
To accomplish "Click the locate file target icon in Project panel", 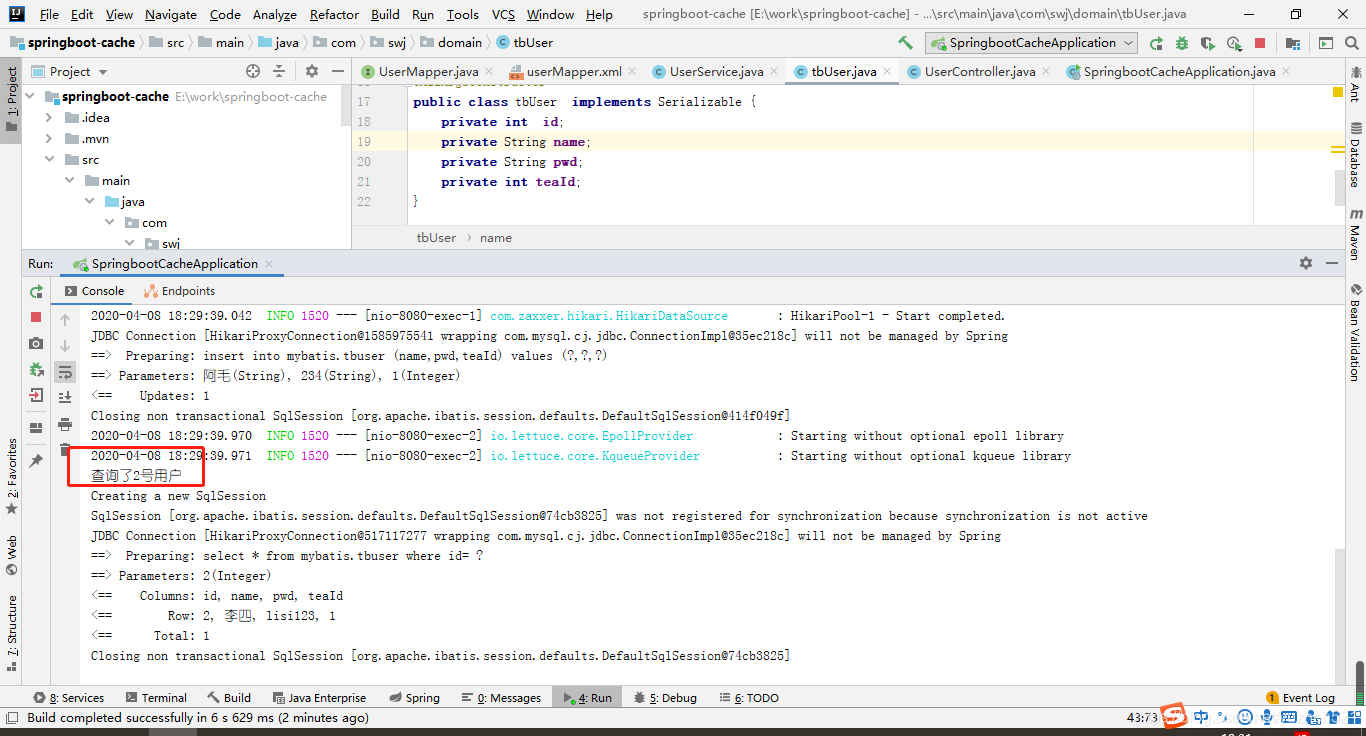I will (253, 71).
